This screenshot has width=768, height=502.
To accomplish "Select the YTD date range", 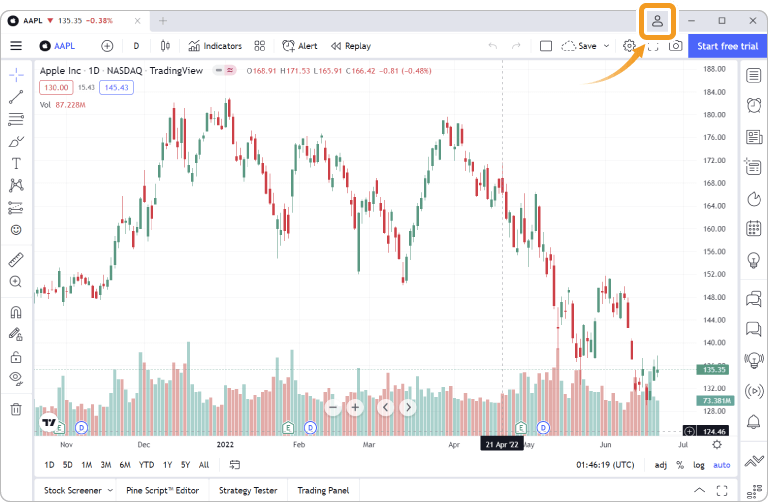I will pyautogui.click(x=146, y=465).
